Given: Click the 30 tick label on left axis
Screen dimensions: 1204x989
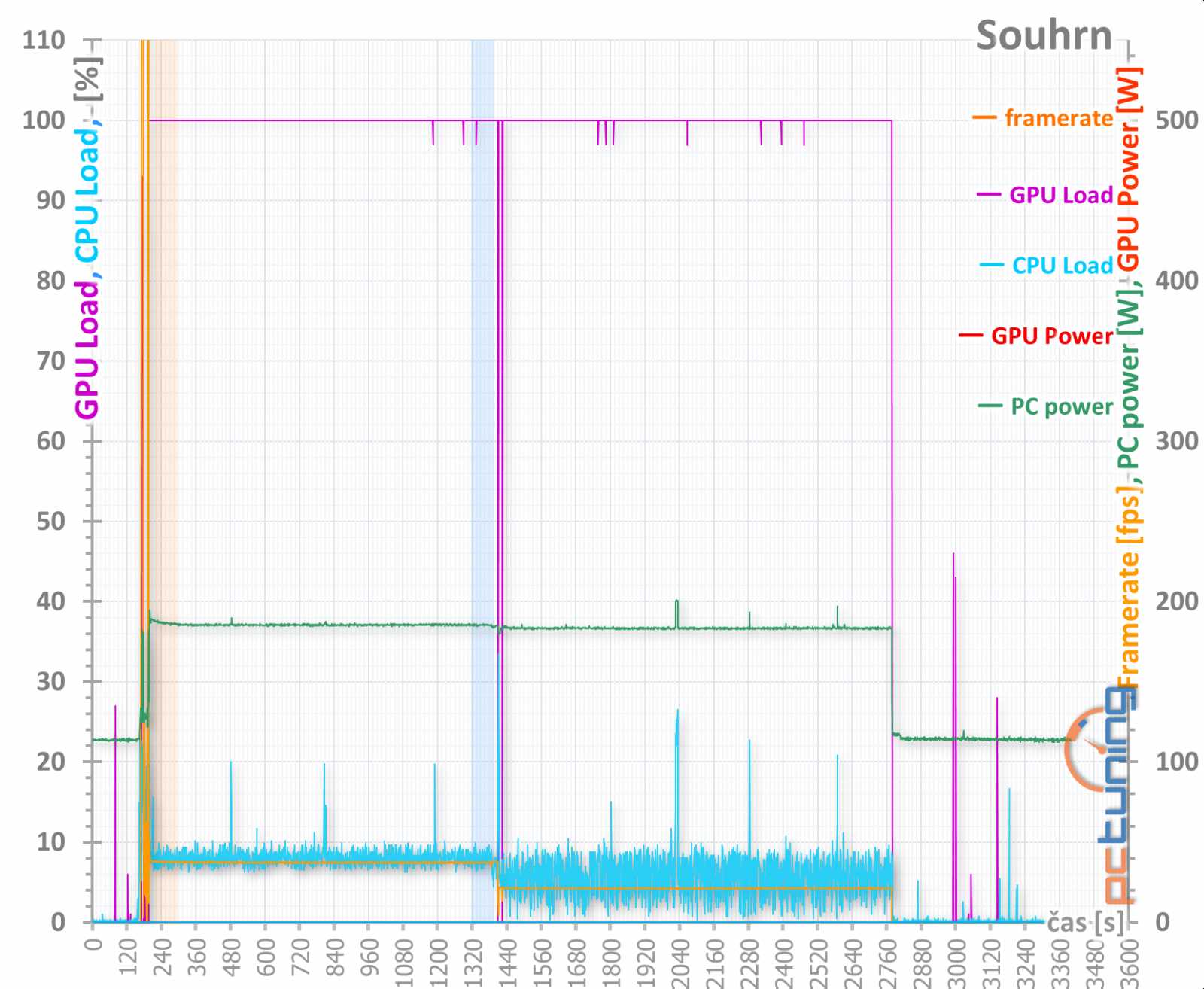Looking at the screenshot, I should pyautogui.click(x=50, y=682).
